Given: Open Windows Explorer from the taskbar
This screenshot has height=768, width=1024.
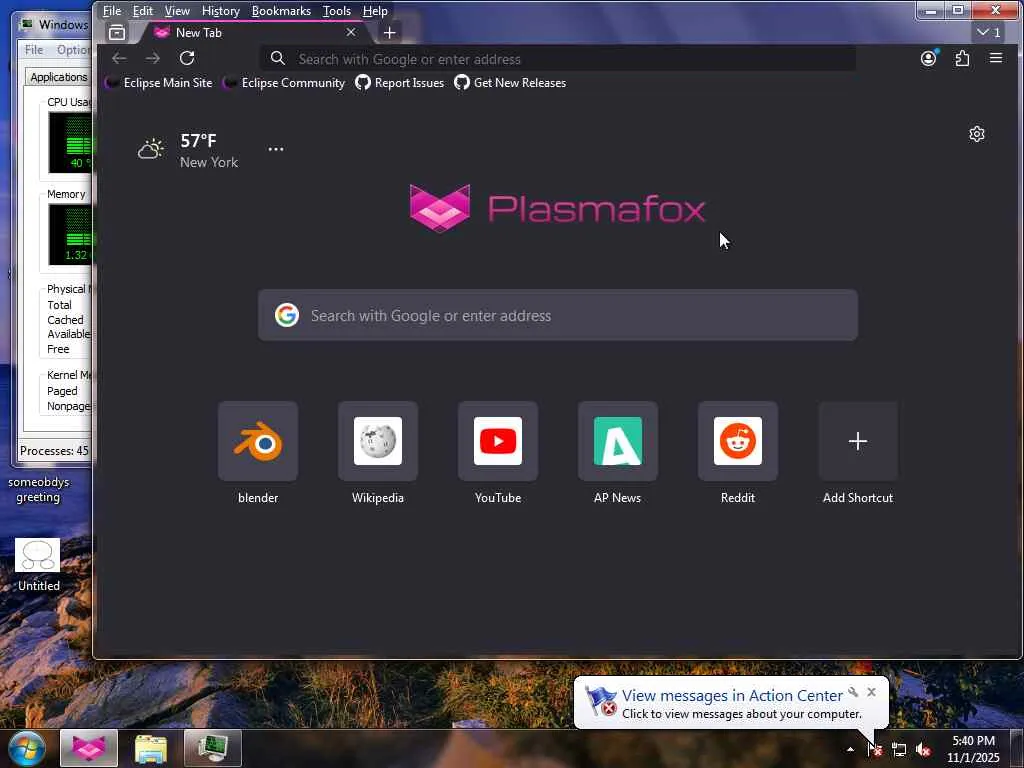Looking at the screenshot, I should (151, 748).
